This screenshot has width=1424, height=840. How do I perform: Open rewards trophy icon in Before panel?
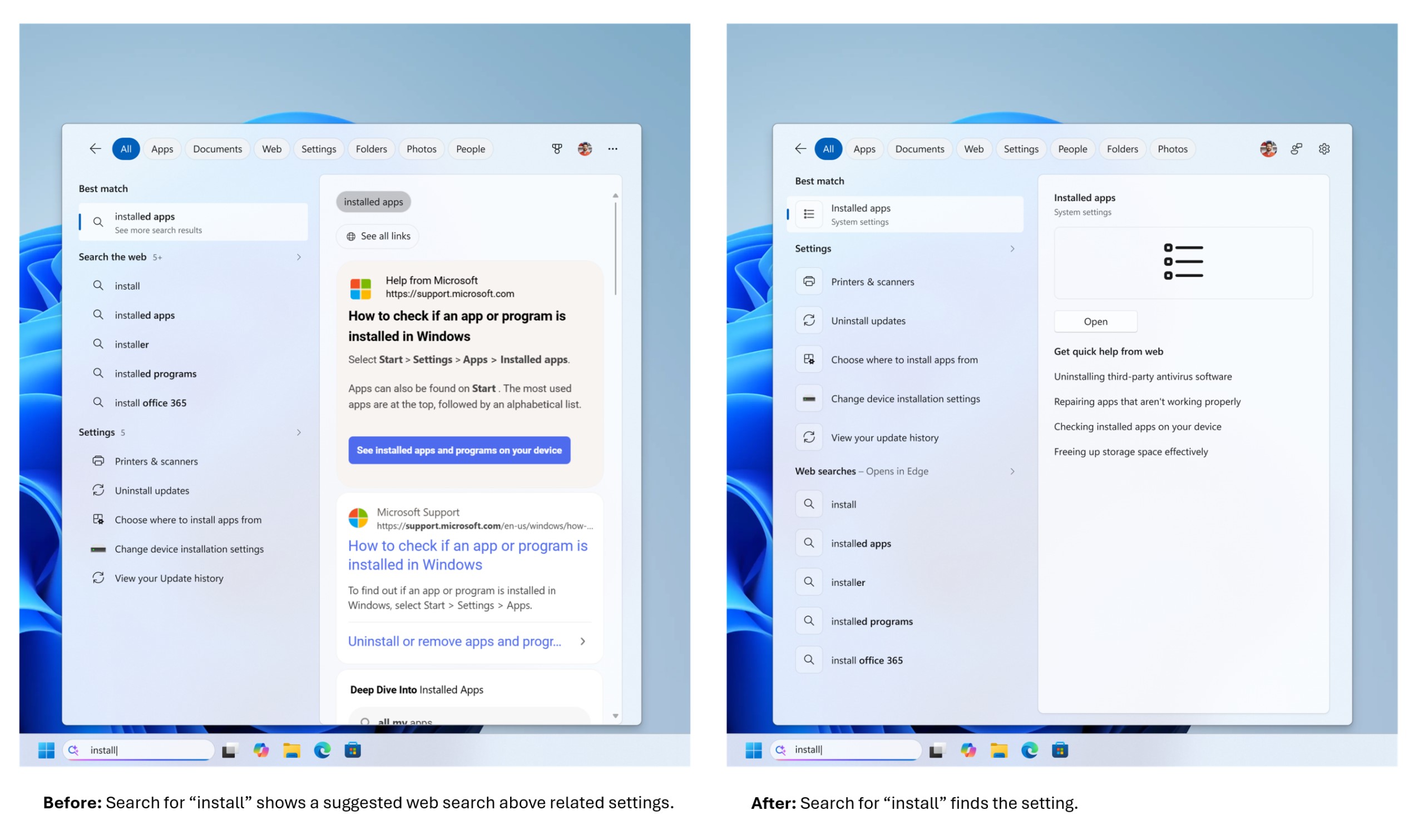[x=557, y=149]
